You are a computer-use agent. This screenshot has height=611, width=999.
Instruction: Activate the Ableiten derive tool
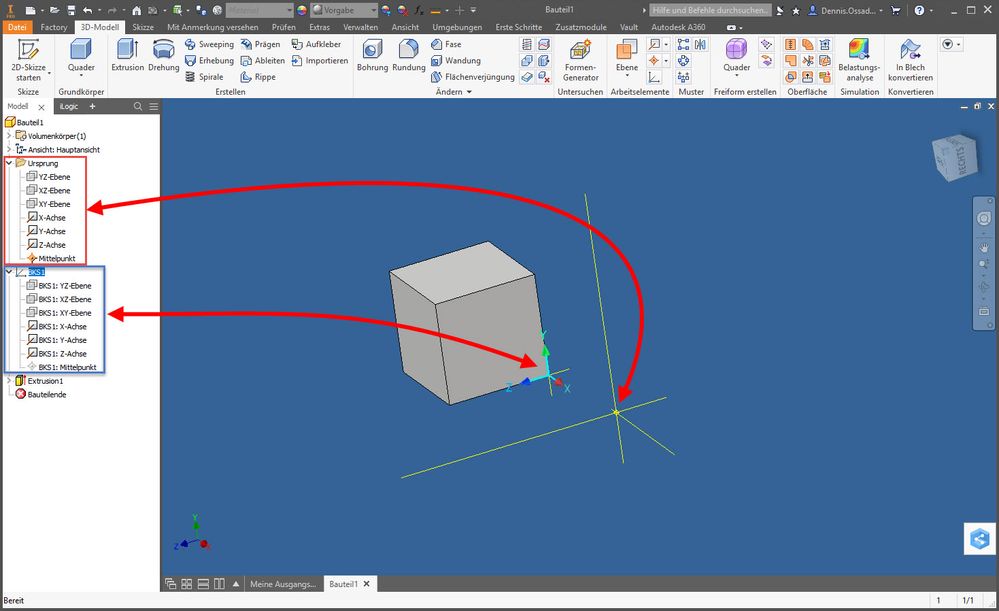point(262,61)
